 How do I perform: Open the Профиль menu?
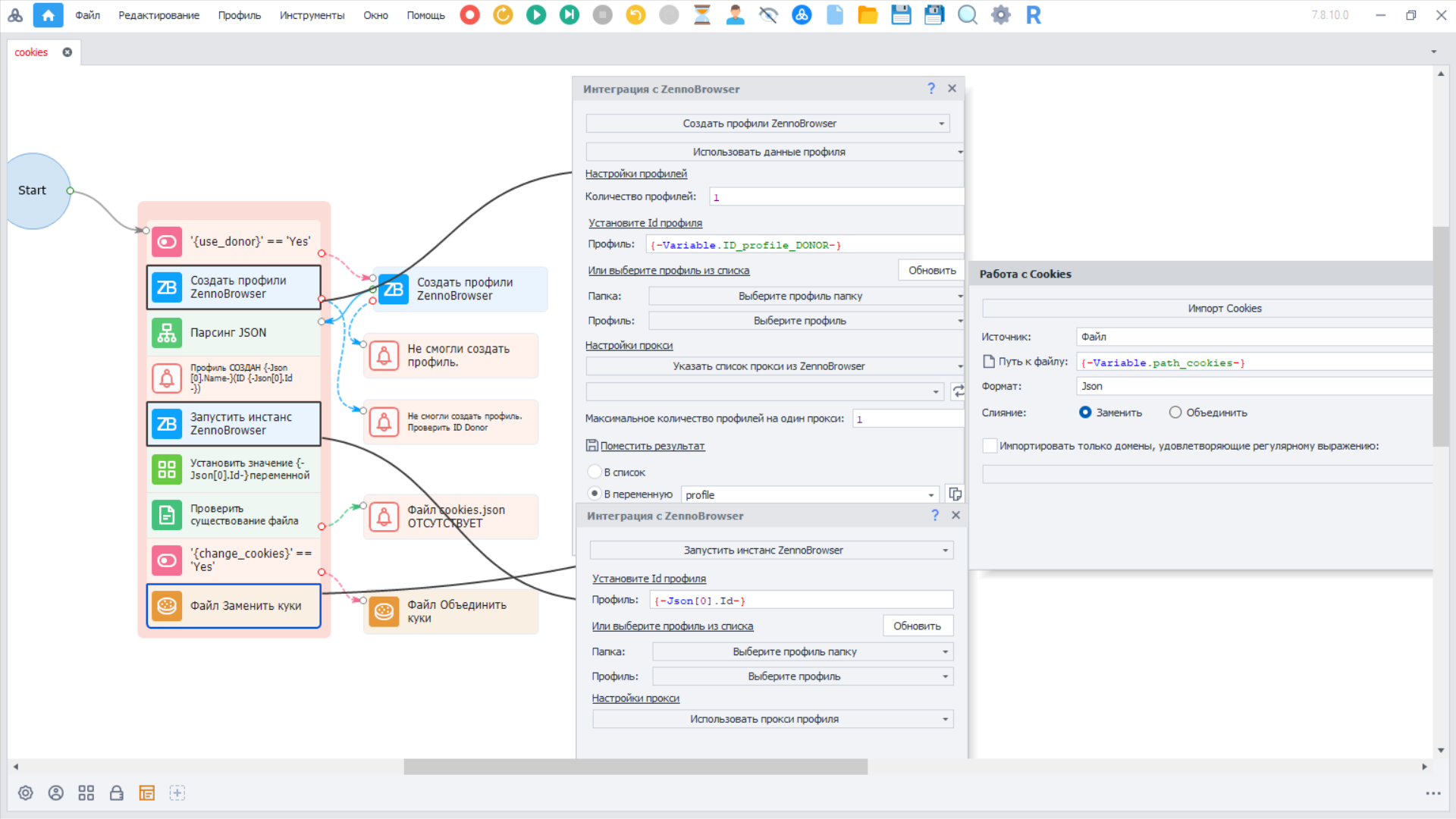239,15
